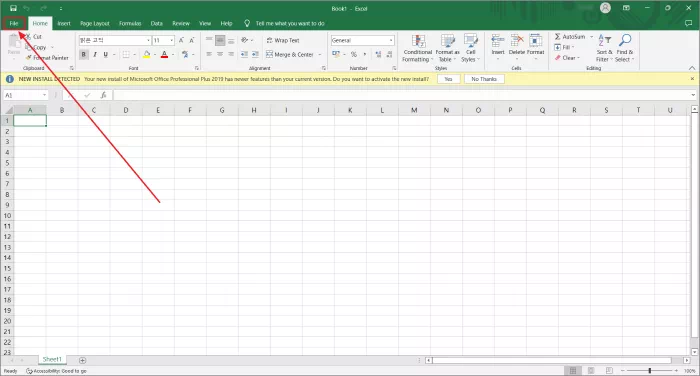Open the Cell Styles gallery
The width and height of the screenshot is (700, 376).
point(471,48)
